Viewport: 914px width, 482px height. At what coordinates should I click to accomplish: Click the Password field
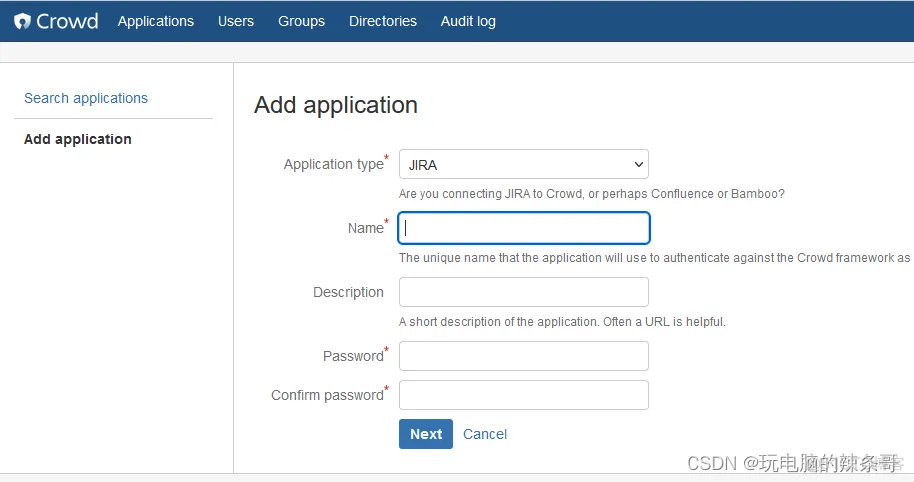pyautogui.click(x=523, y=356)
